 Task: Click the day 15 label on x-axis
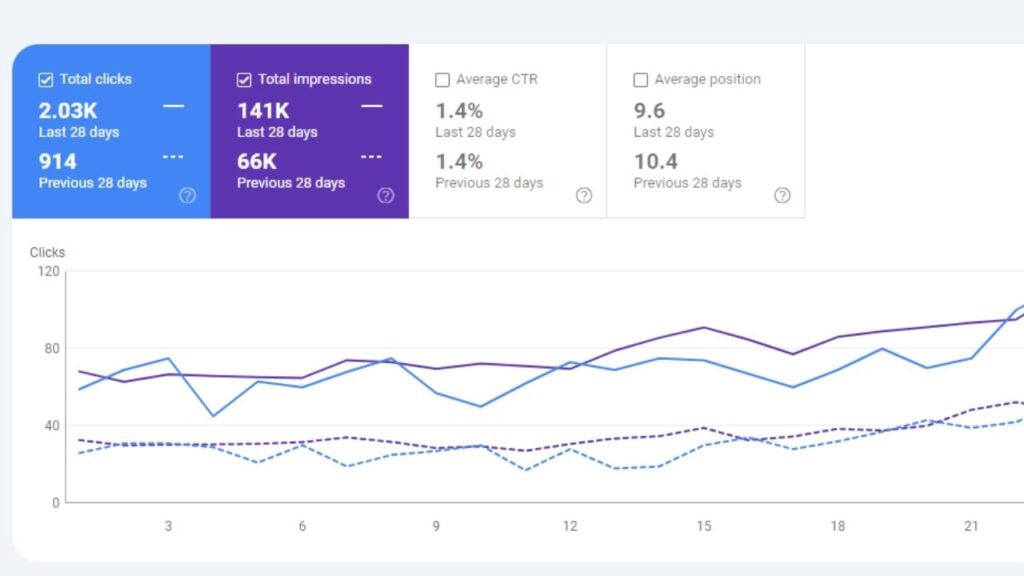pos(704,526)
